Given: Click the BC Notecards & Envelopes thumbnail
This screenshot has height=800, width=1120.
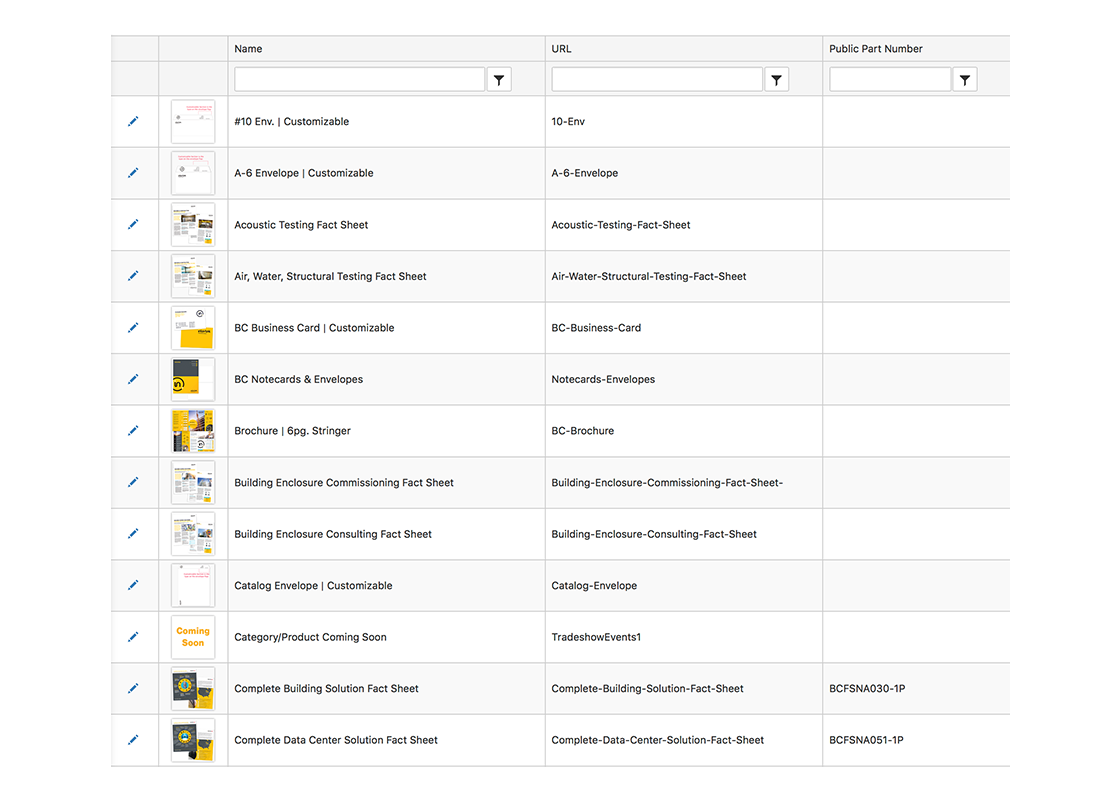Looking at the screenshot, I should click(193, 379).
